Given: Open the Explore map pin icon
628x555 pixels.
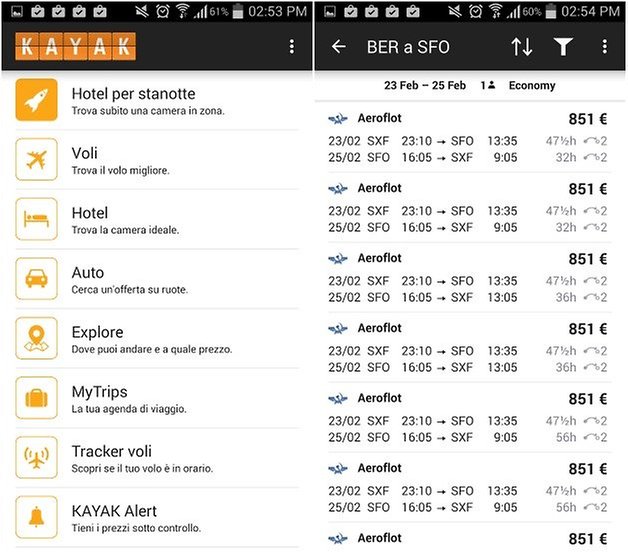Looking at the screenshot, I should 36,338.
